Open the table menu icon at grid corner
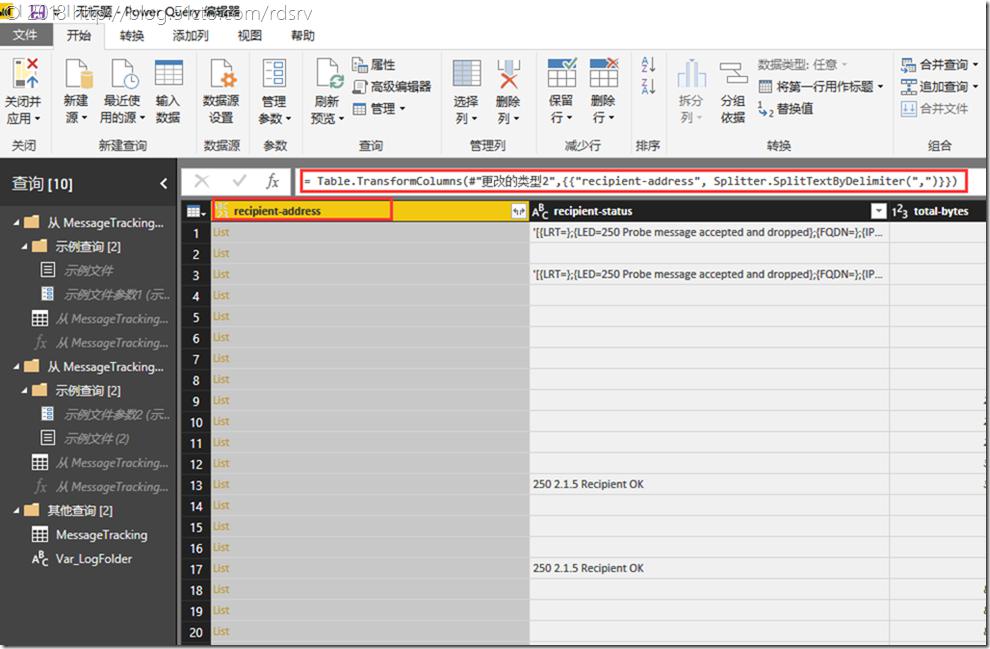 [196, 211]
